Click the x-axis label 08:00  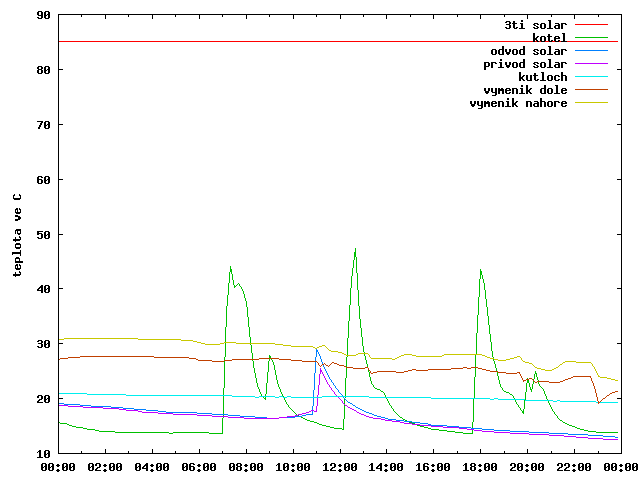point(246,467)
